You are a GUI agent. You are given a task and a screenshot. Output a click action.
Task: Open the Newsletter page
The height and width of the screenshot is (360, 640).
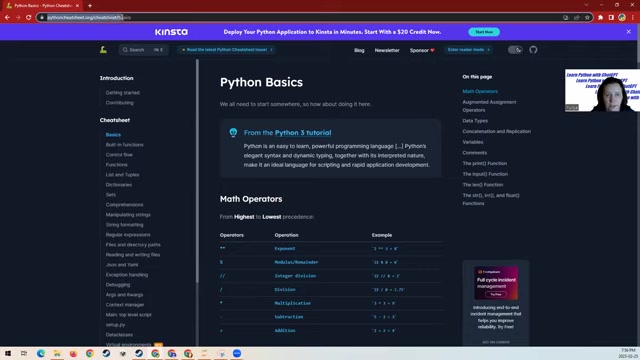click(387, 50)
